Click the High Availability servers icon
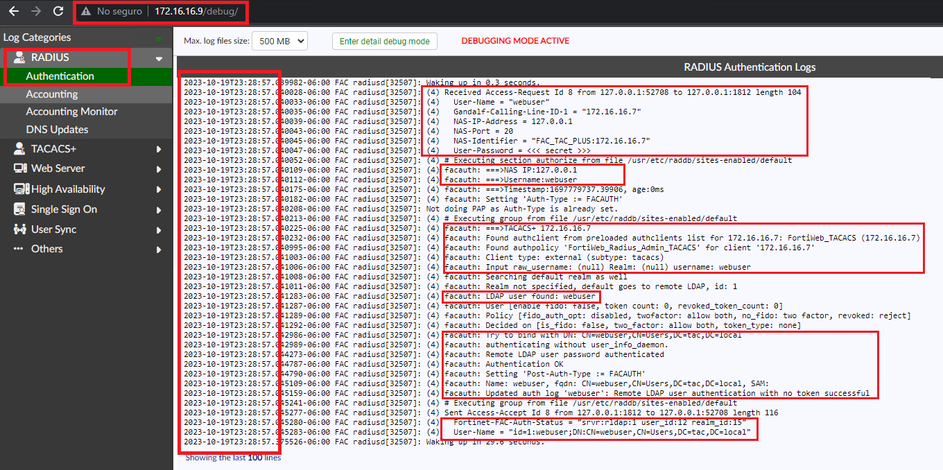The width and height of the screenshot is (943, 470). click(x=21, y=189)
